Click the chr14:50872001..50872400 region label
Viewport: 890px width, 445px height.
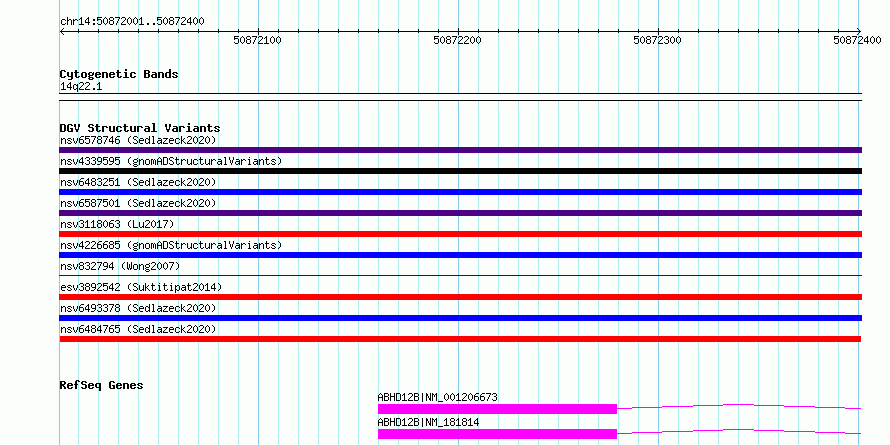tap(132, 21)
